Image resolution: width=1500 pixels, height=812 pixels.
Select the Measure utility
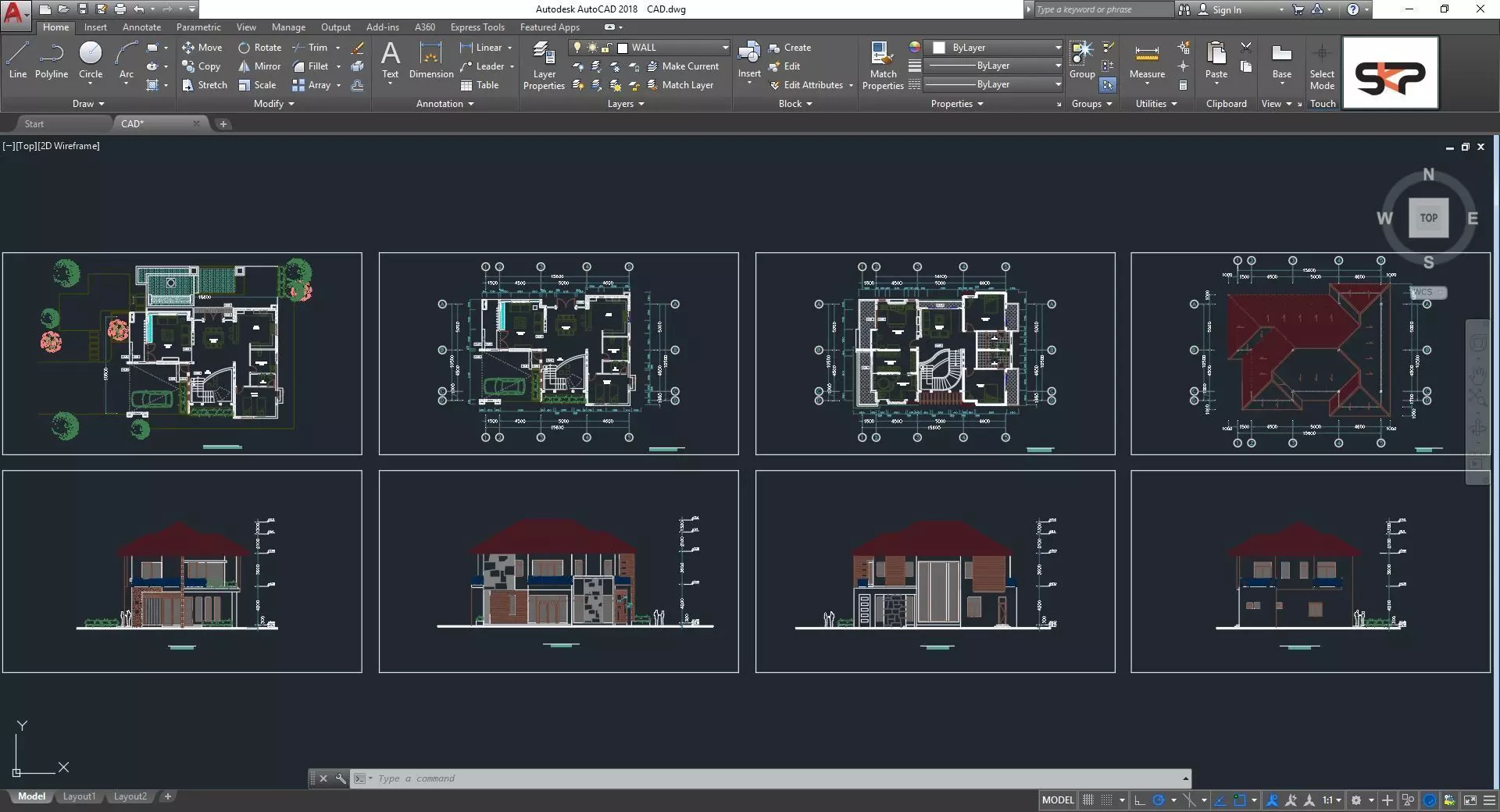point(1147,60)
